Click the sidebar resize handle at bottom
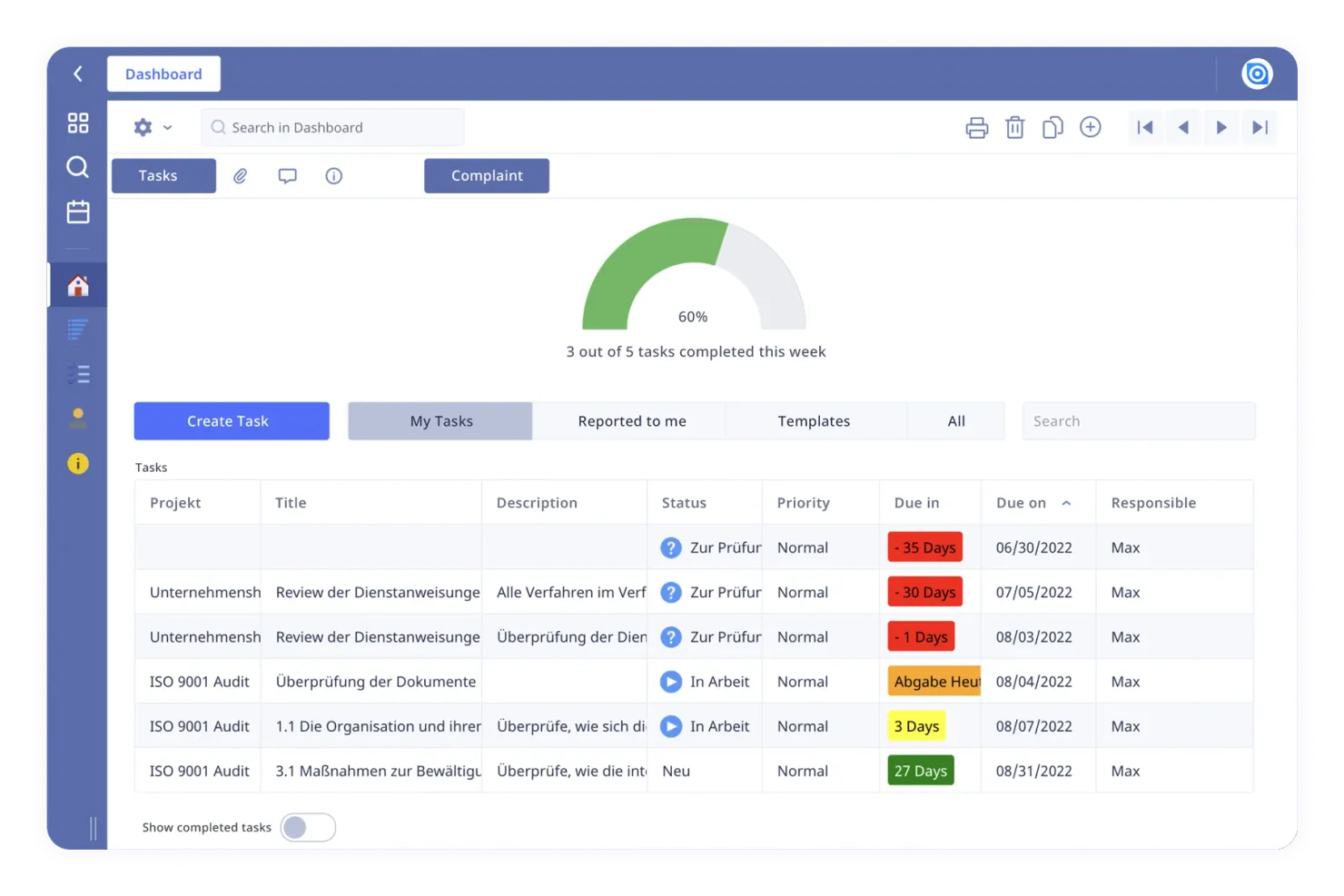Image resolution: width=1344 pixels, height=896 pixels. pyautogui.click(x=94, y=827)
